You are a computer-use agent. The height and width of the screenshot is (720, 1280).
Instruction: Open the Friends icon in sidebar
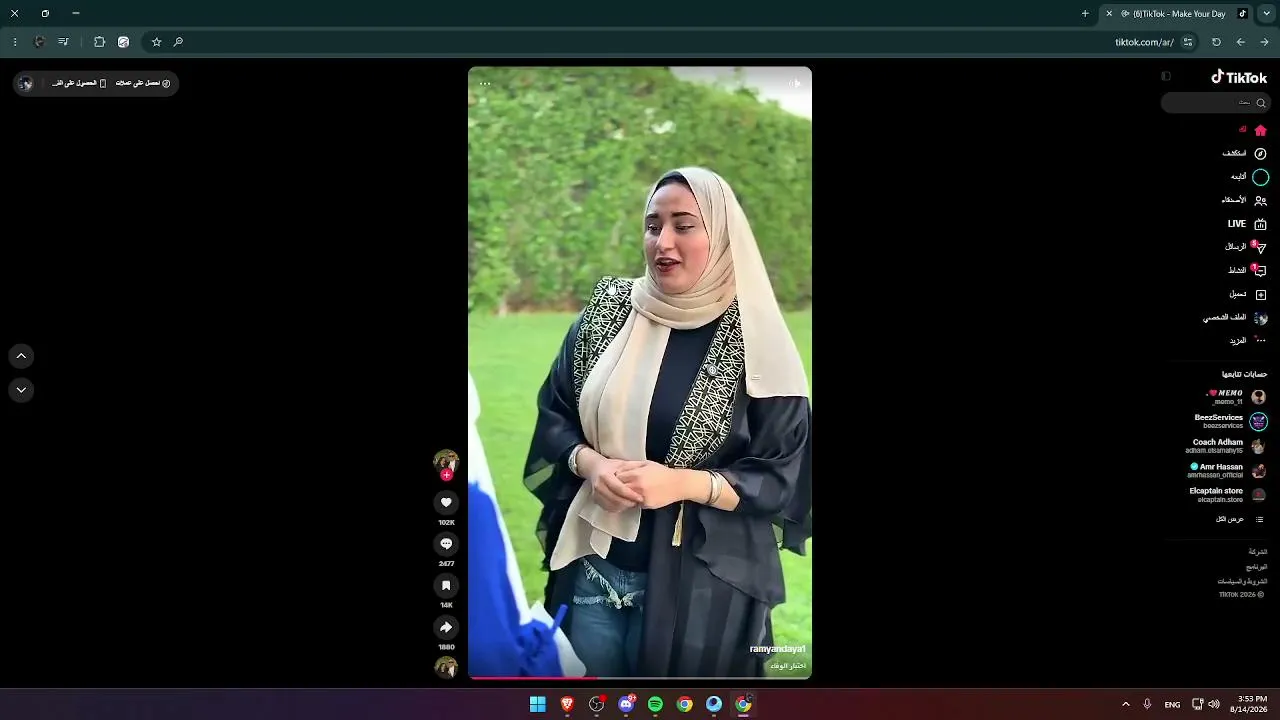click(x=1260, y=200)
